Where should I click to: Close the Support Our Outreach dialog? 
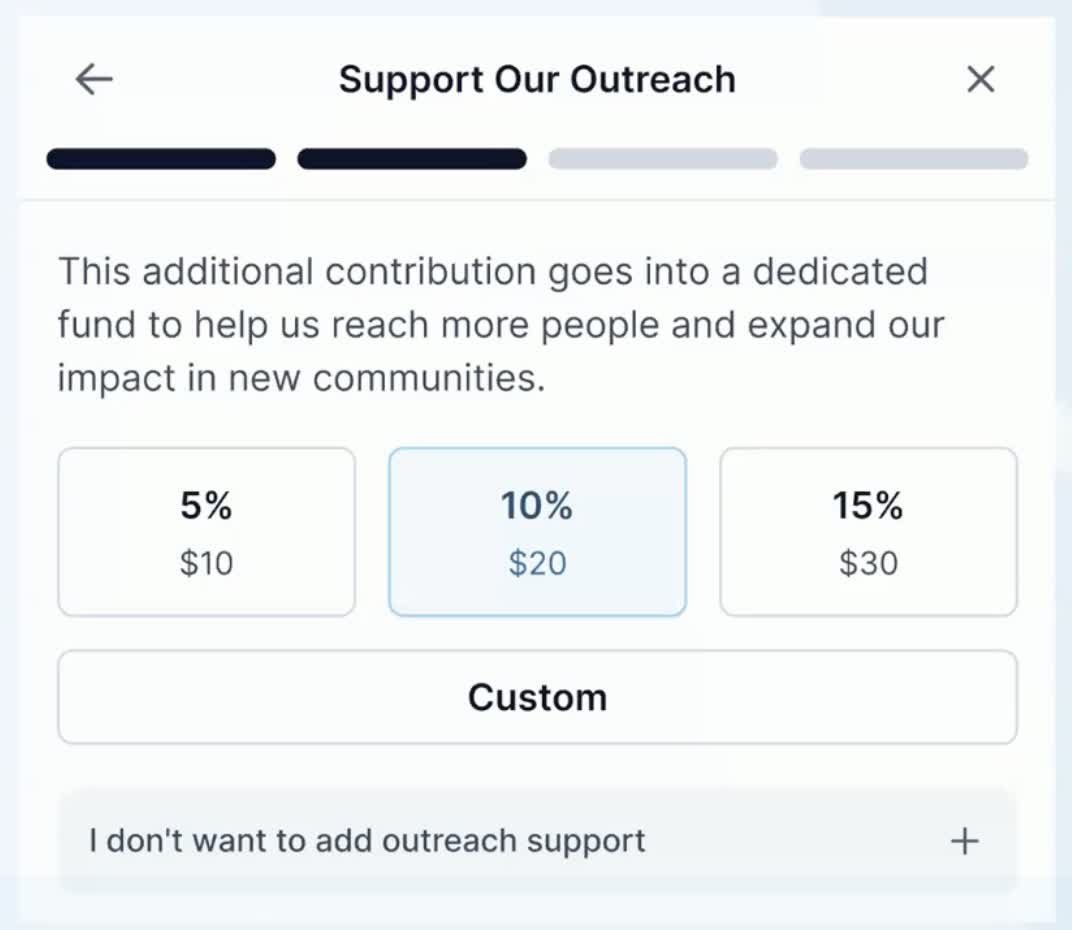(980, 79)
